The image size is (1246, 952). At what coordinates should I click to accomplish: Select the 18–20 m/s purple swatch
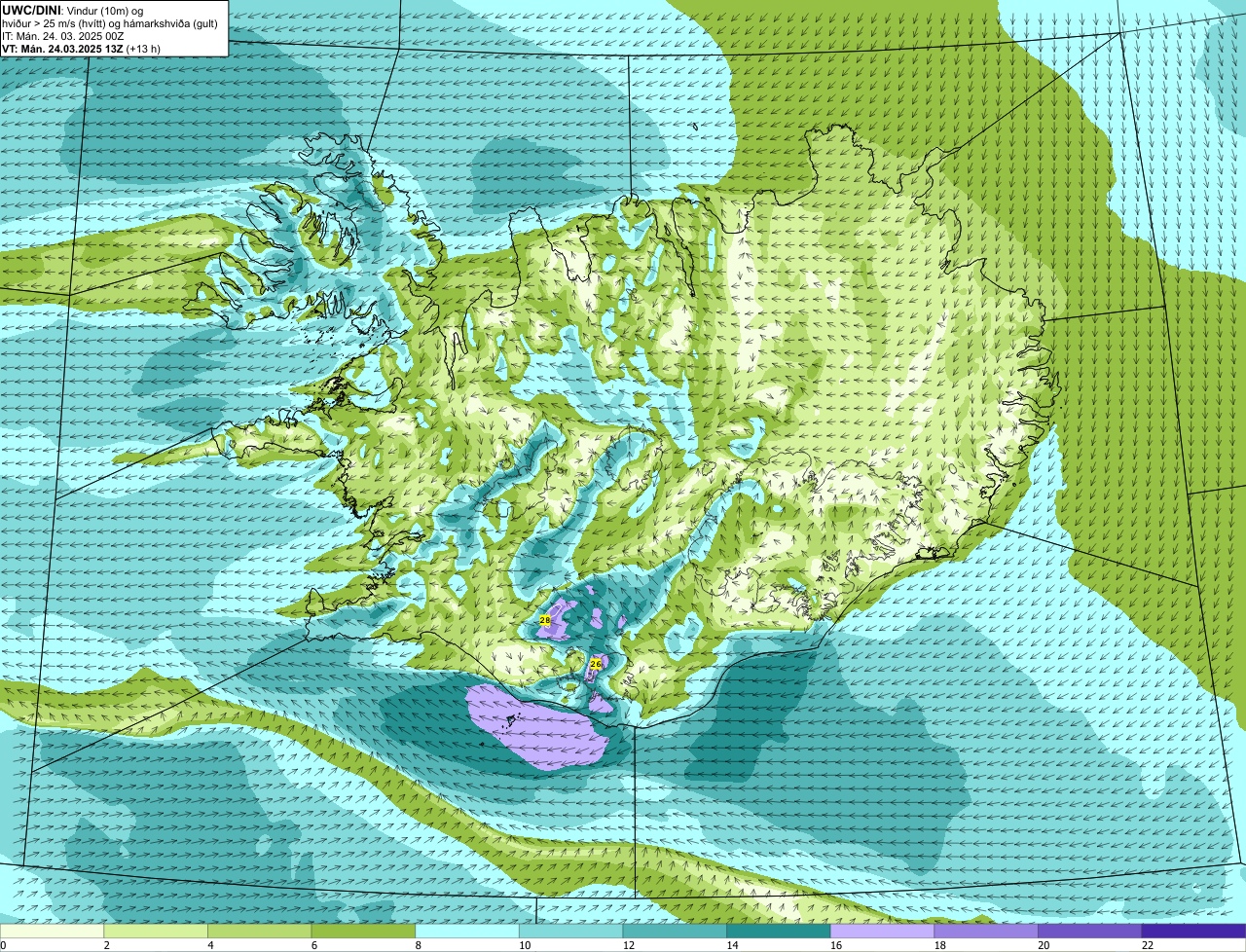tap(986, 932)
